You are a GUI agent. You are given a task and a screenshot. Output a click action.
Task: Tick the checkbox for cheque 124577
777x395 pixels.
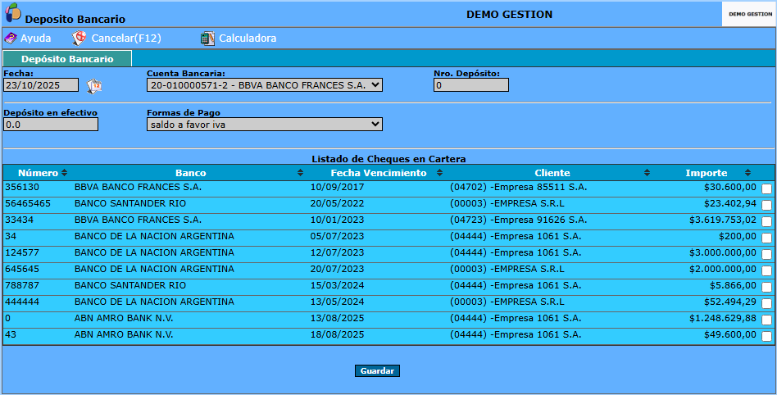(x=767, y=254)
